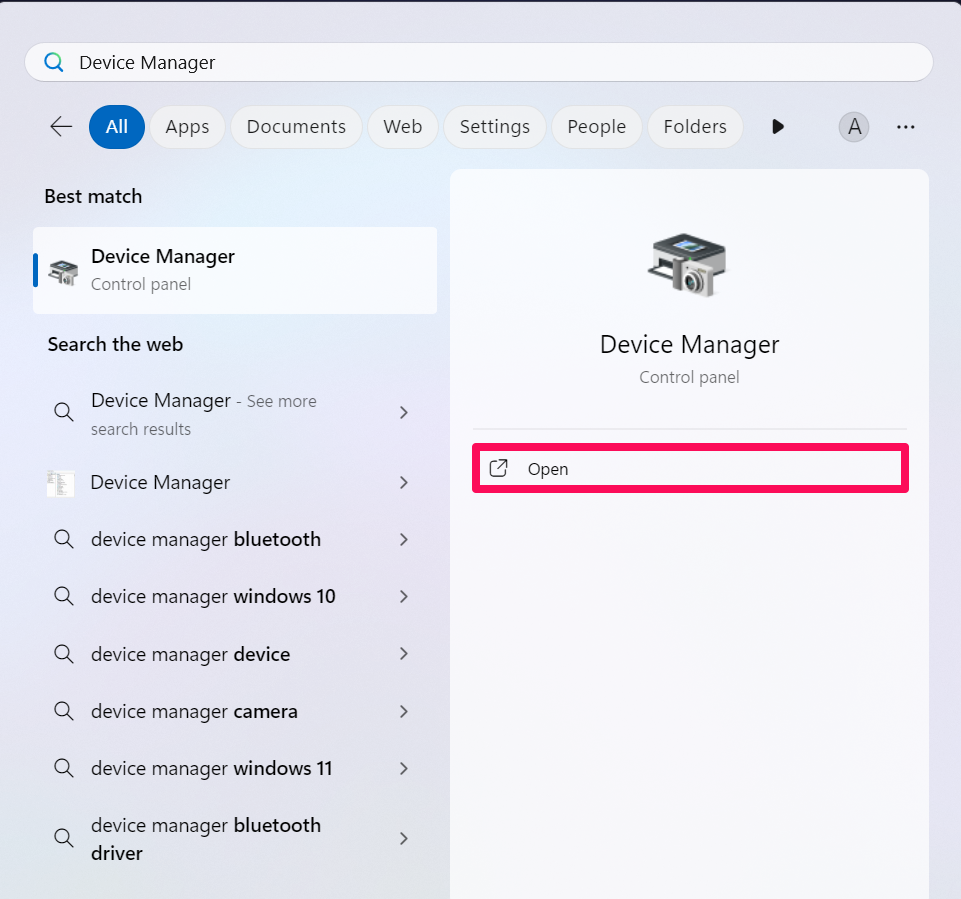Click the Open external-link icon
Screen dimensions: 961x899
(x=498, y=468)
